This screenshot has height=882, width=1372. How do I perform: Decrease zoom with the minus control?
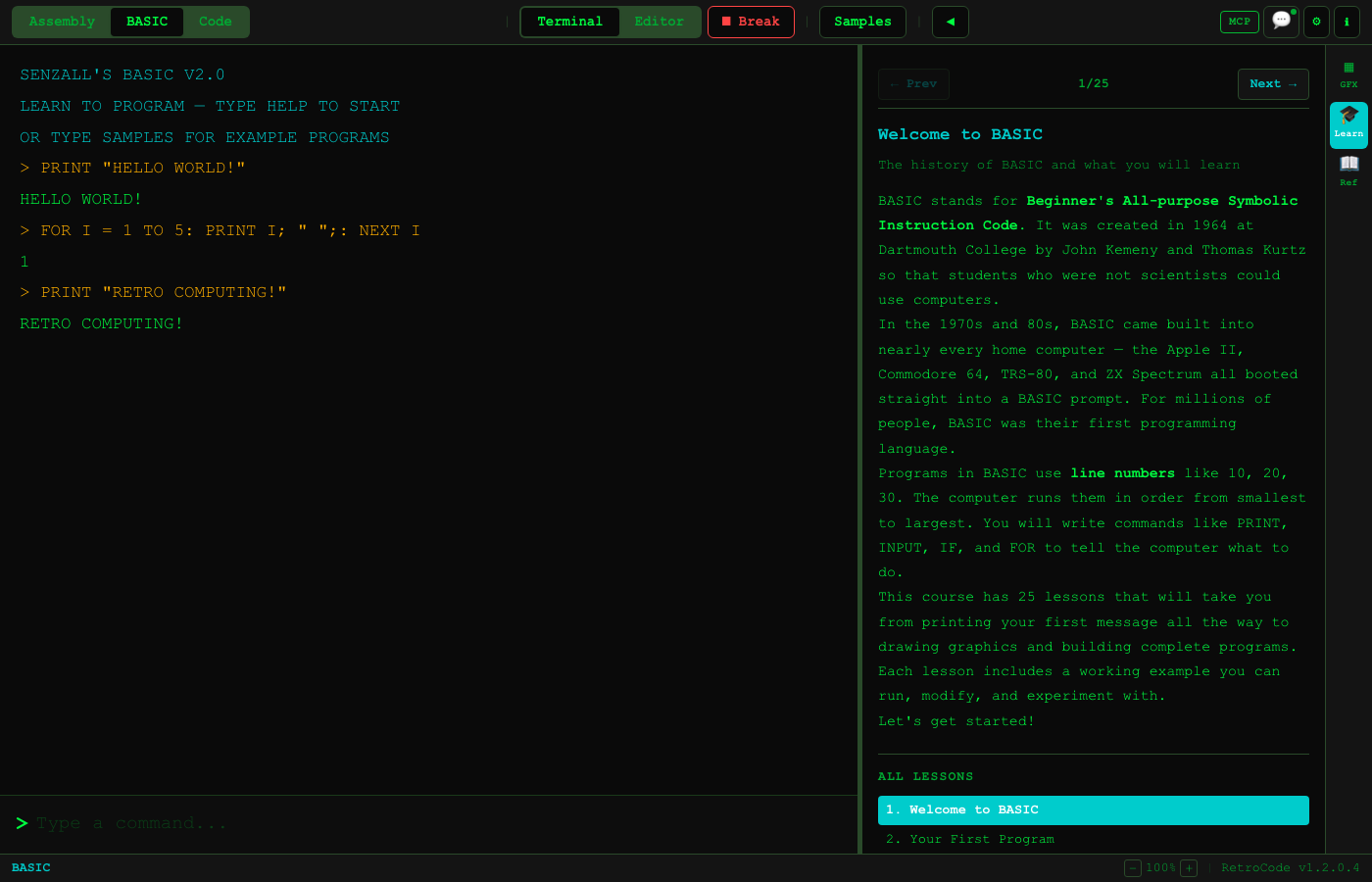click(x=1133, y=867)
